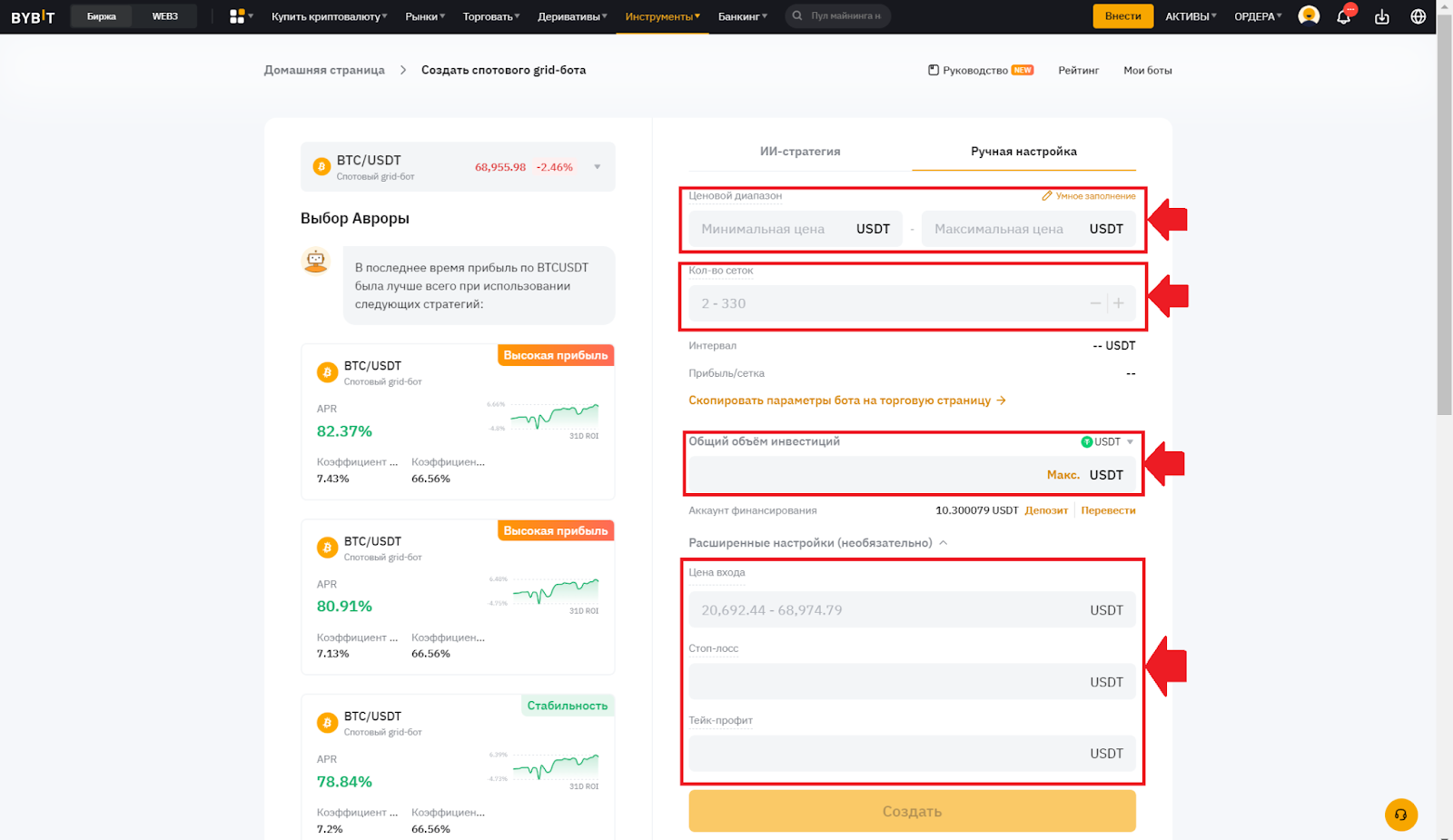The width and height of the screenshot is (1453, 840).
Task: Open the BTC/USDT pair selector dropdown
Action: click(597, 167)
